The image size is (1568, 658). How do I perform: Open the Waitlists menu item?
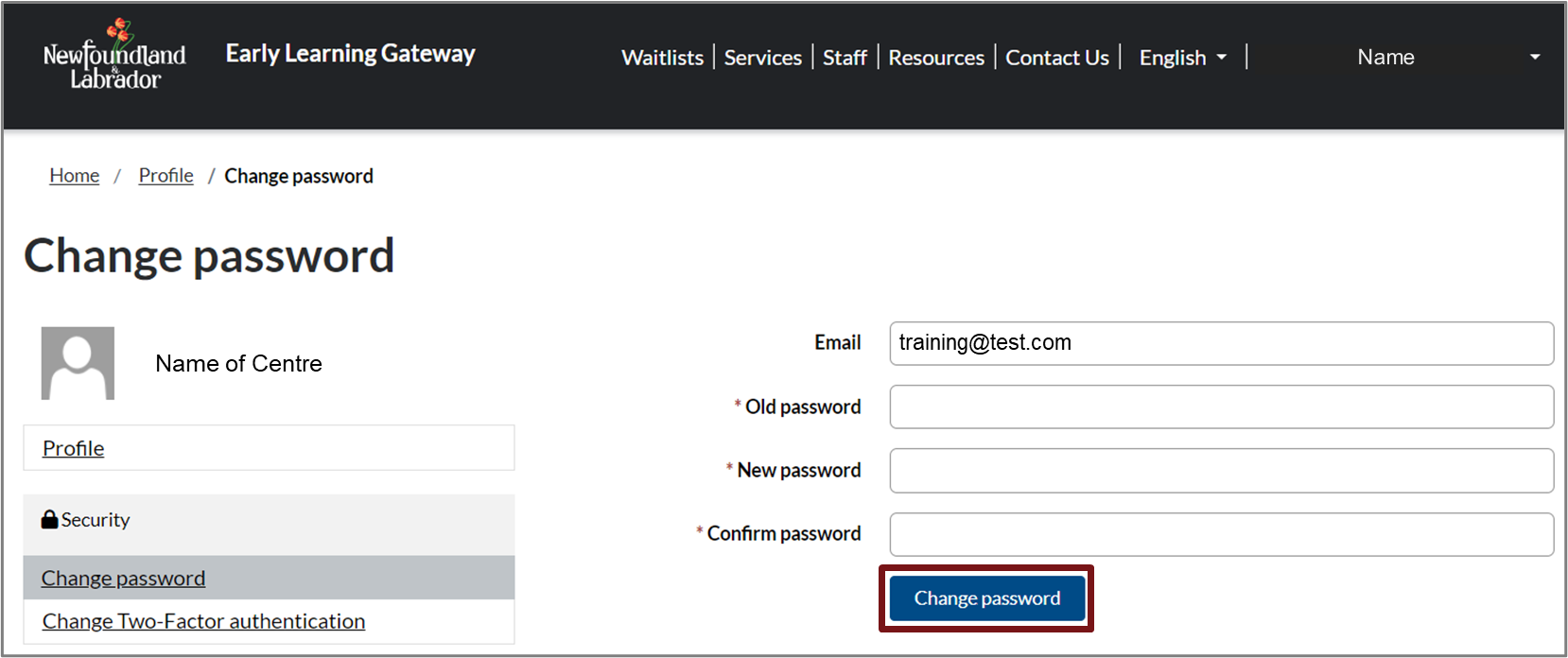coord(662,58)
